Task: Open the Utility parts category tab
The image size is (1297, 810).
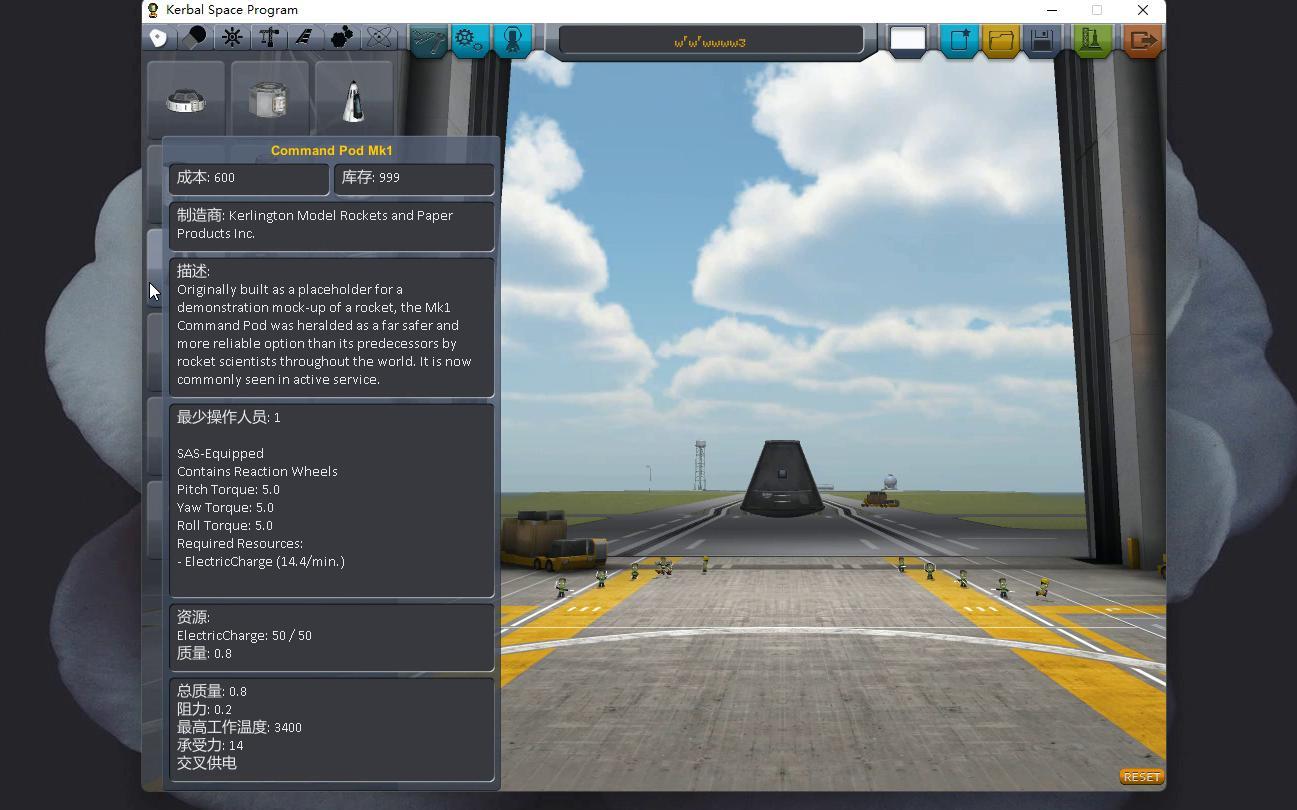Action: (341, 38)
